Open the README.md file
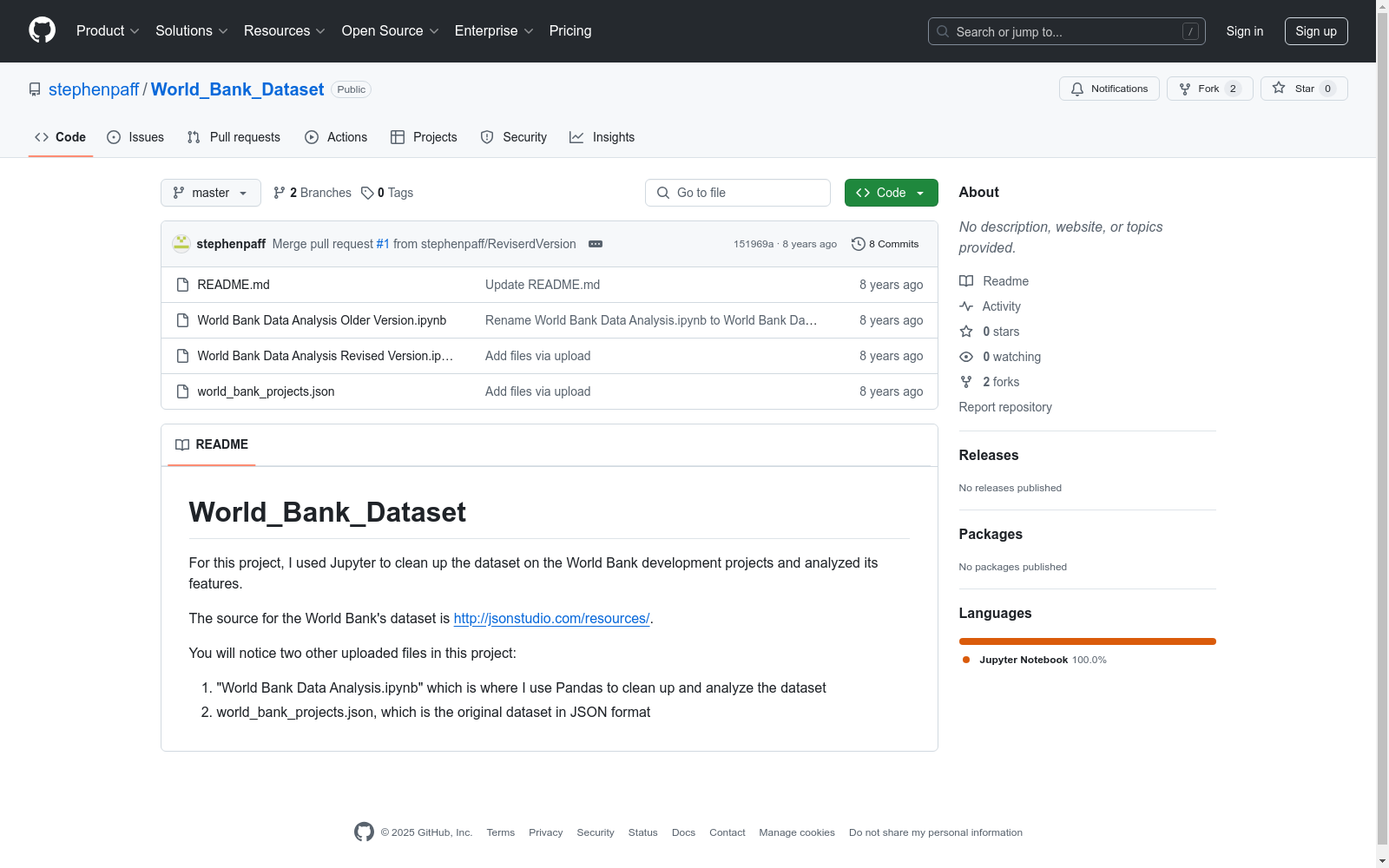This screenshot has height=868, width=1389. [234, 285]
